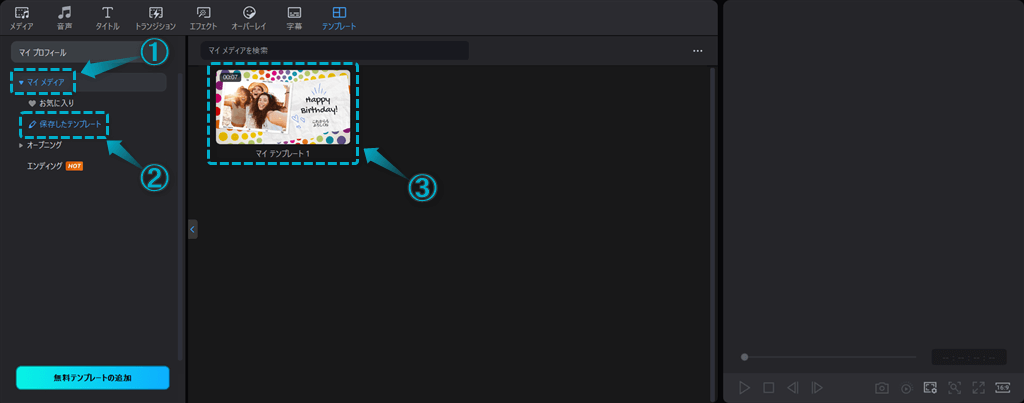Click the preview zoom magnifier icon
The image size is (1024, 403).
[x=954, y=387]
